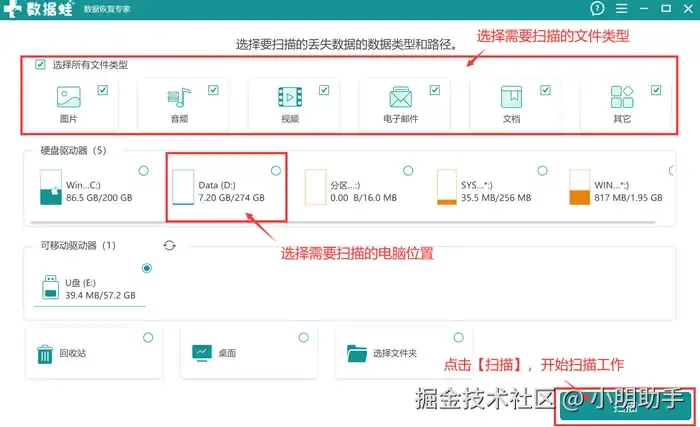Uncheck the 电子邮件 checkbox

pyautogui.click(x=435, y=90)
